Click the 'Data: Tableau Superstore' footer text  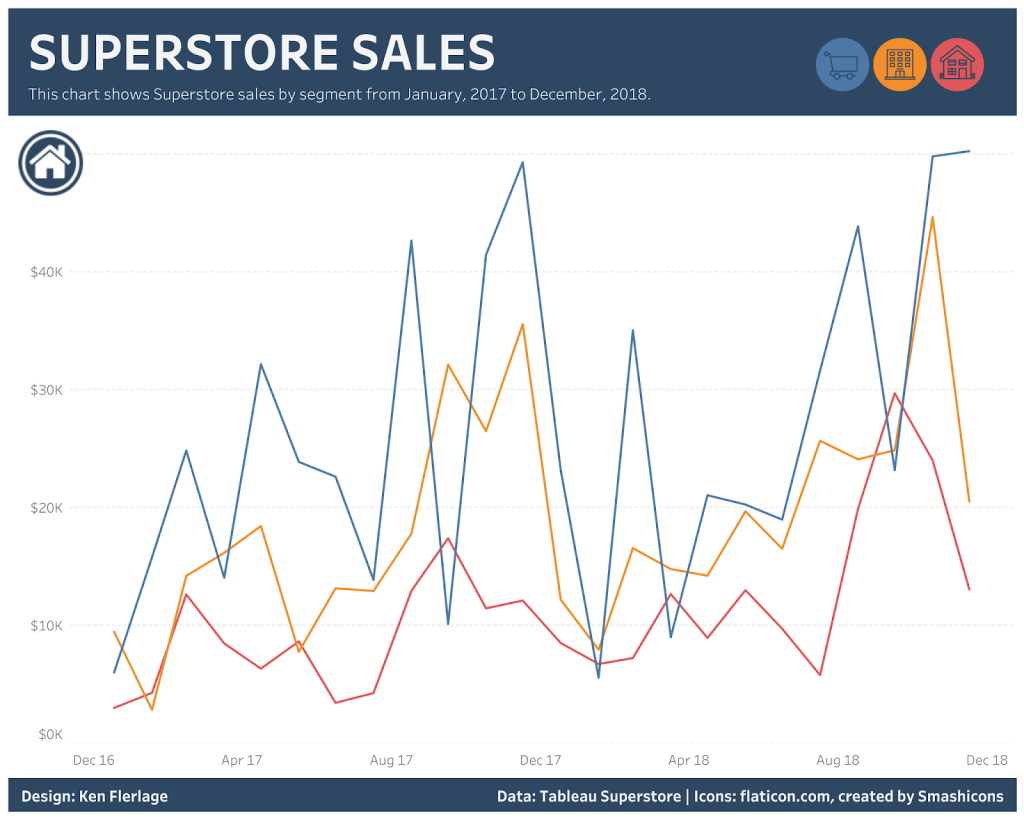tap(587, 796)
